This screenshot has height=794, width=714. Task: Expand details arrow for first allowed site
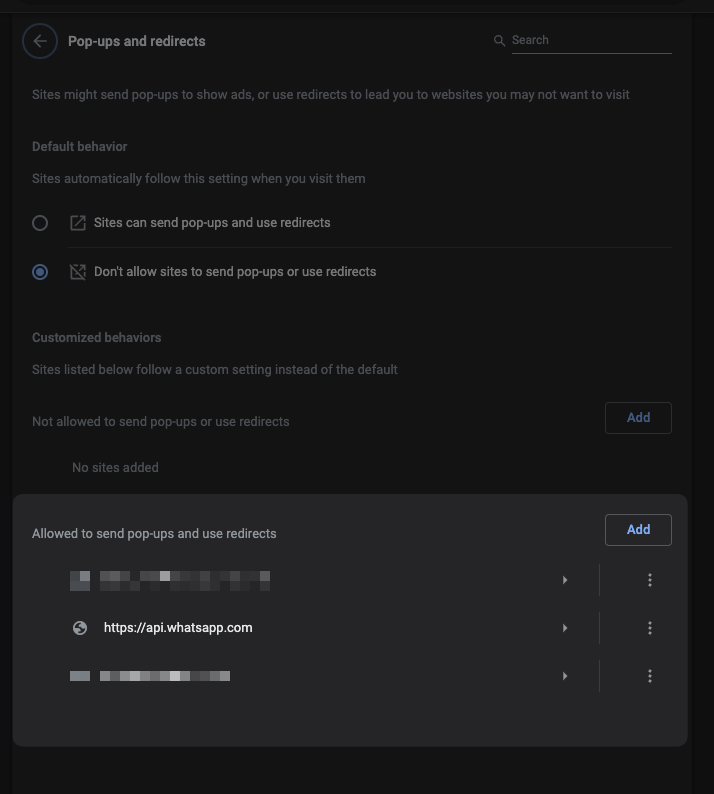pyautogui.click(x=565, y=580)
